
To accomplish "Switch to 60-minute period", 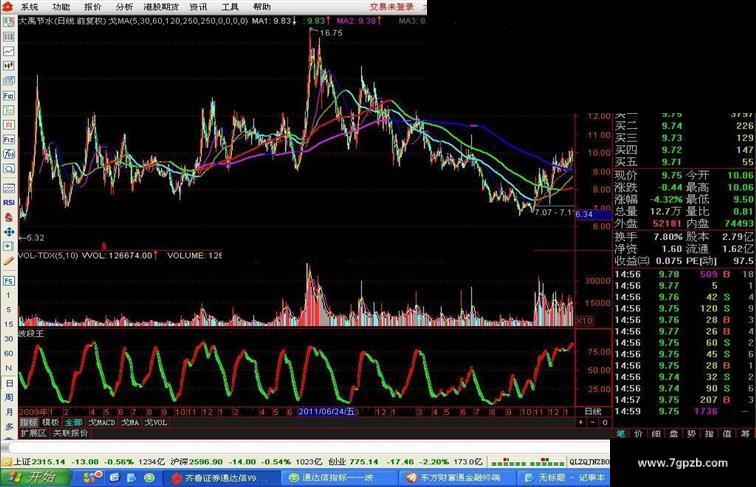I will pyautogui.click(x=9, y=353).
